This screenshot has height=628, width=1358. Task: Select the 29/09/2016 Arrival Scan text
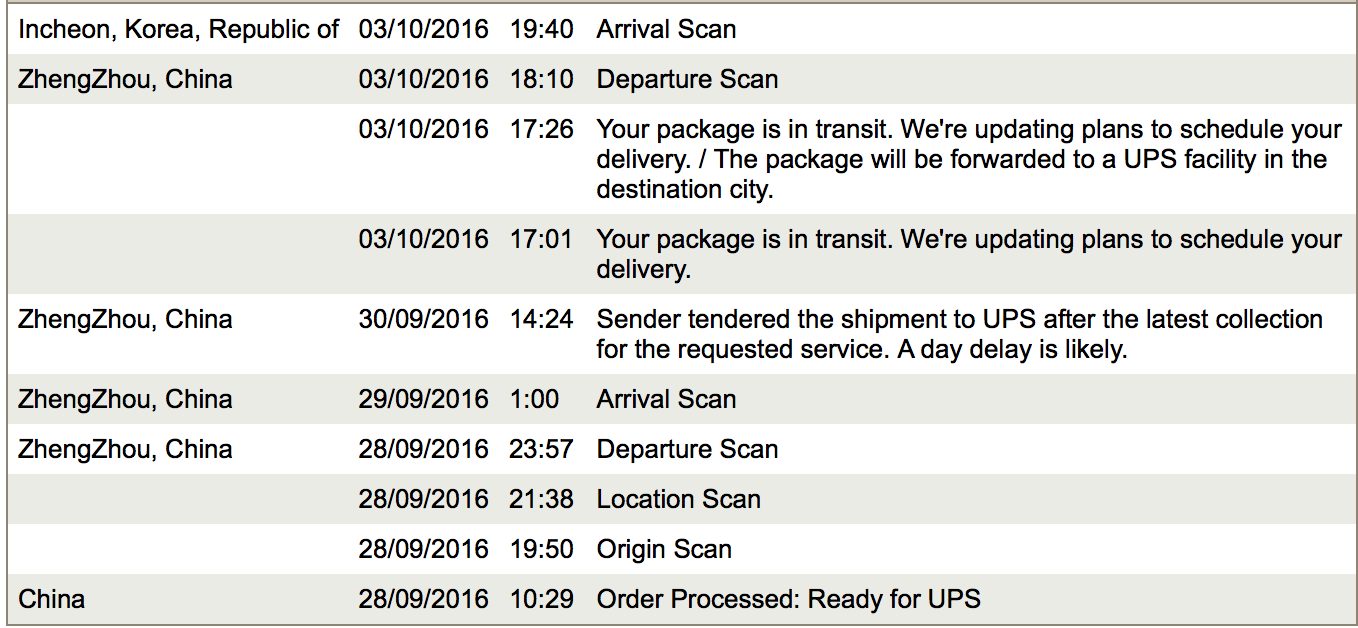(x=666, y=399)
